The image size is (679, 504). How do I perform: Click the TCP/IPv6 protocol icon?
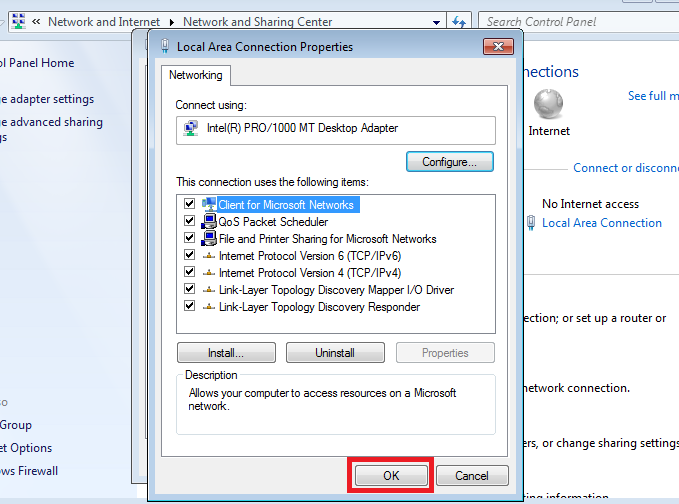coord(209,255)
